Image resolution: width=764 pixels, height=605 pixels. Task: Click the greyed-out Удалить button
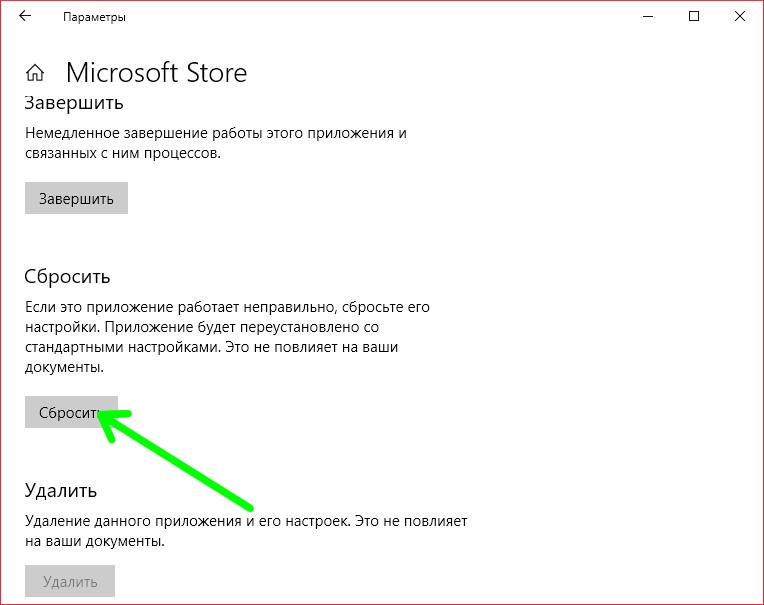point(70,581)
